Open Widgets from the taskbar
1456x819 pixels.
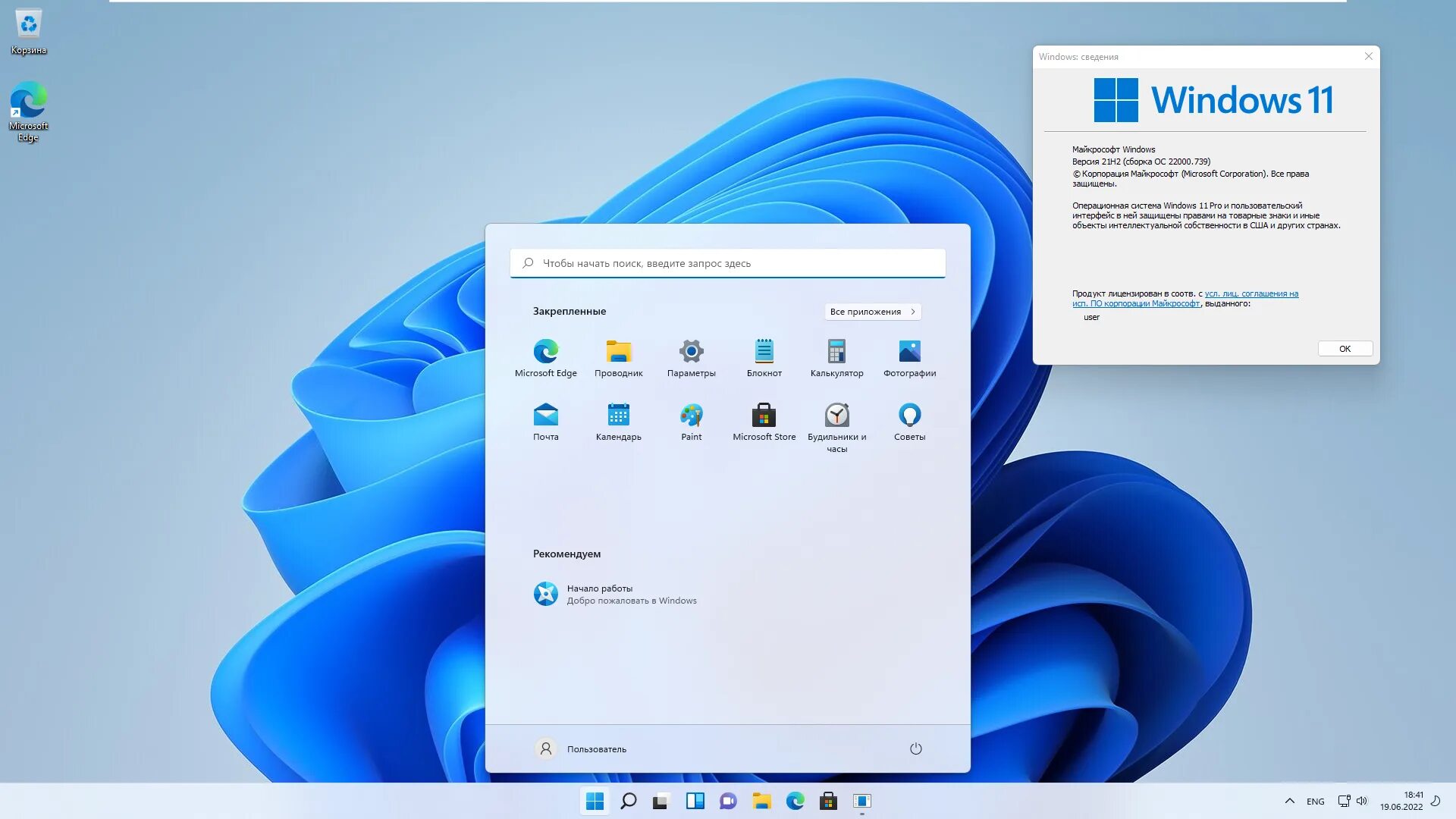point(695,801)
